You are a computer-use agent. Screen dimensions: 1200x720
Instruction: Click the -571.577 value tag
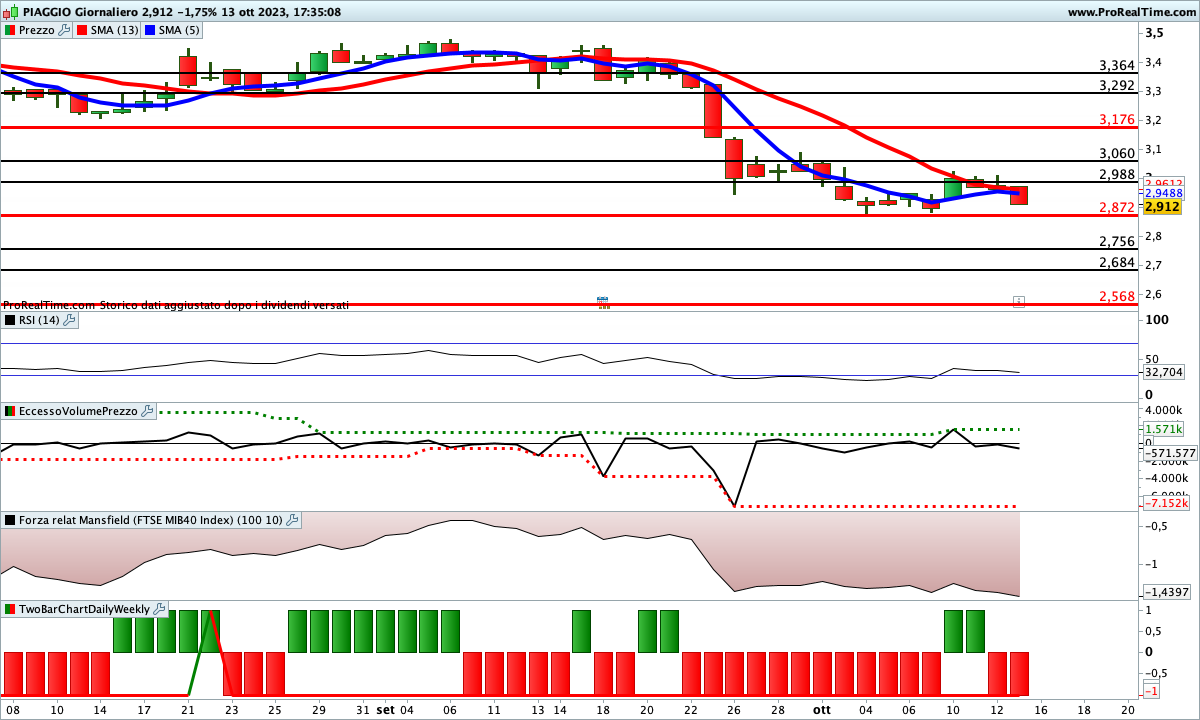point(1170,453)
